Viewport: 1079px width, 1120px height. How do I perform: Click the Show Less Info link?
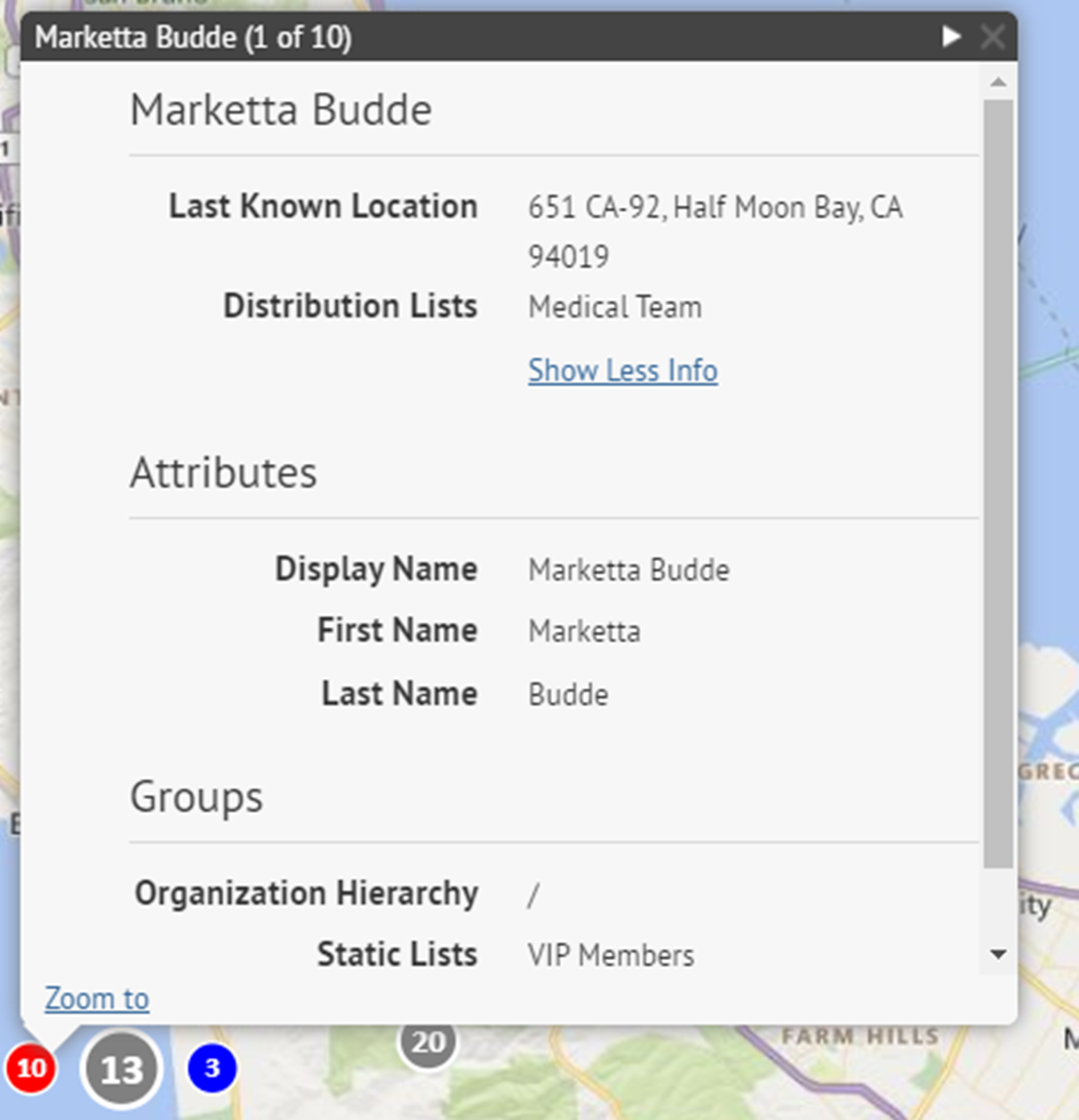click(623, 371)
